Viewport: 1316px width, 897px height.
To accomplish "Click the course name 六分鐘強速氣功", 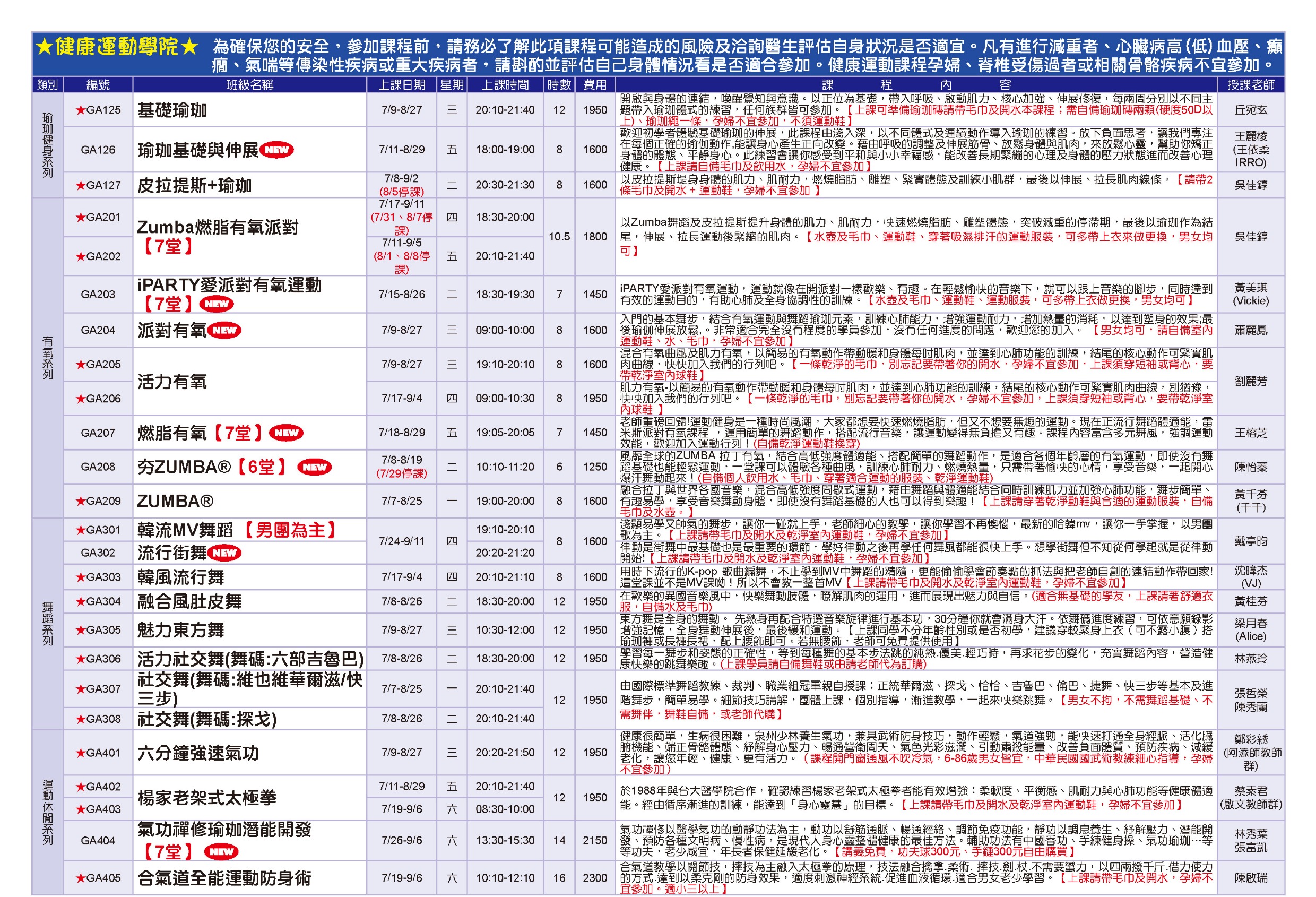I will pos(198,753).
